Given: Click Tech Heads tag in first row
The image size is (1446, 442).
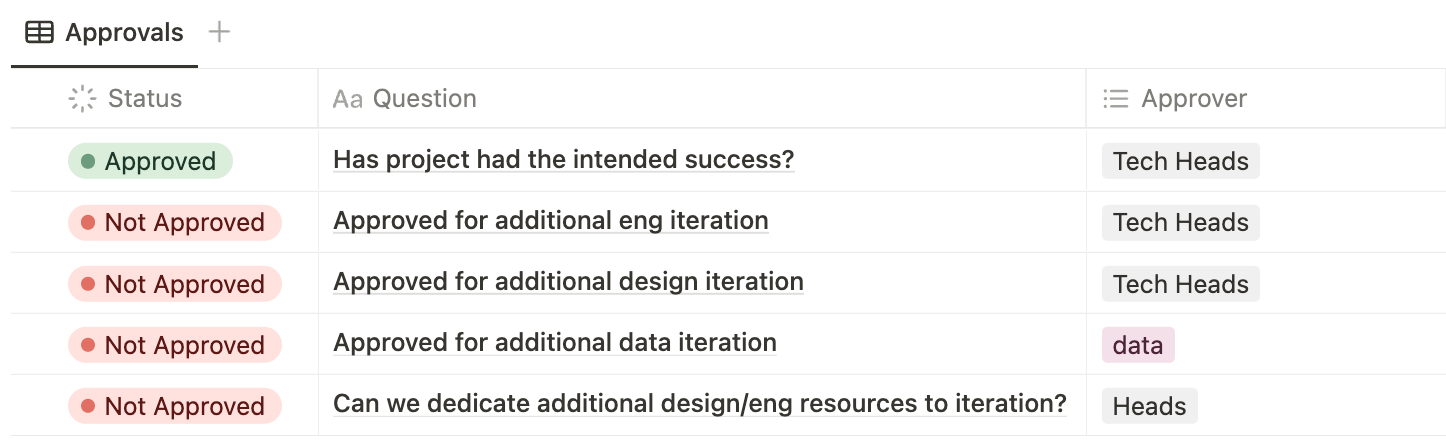Looking at the screenshot, I should [1180, 161].
